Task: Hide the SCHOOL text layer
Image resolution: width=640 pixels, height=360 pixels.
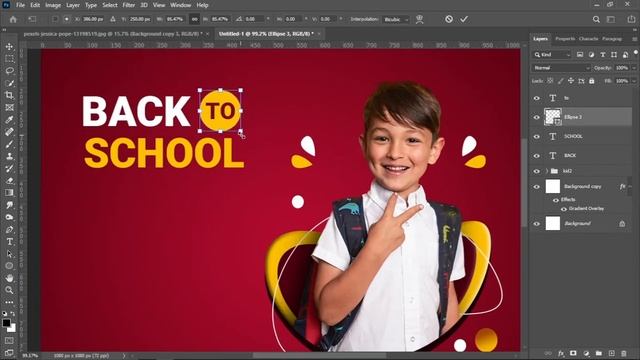Action: (536, 137)
